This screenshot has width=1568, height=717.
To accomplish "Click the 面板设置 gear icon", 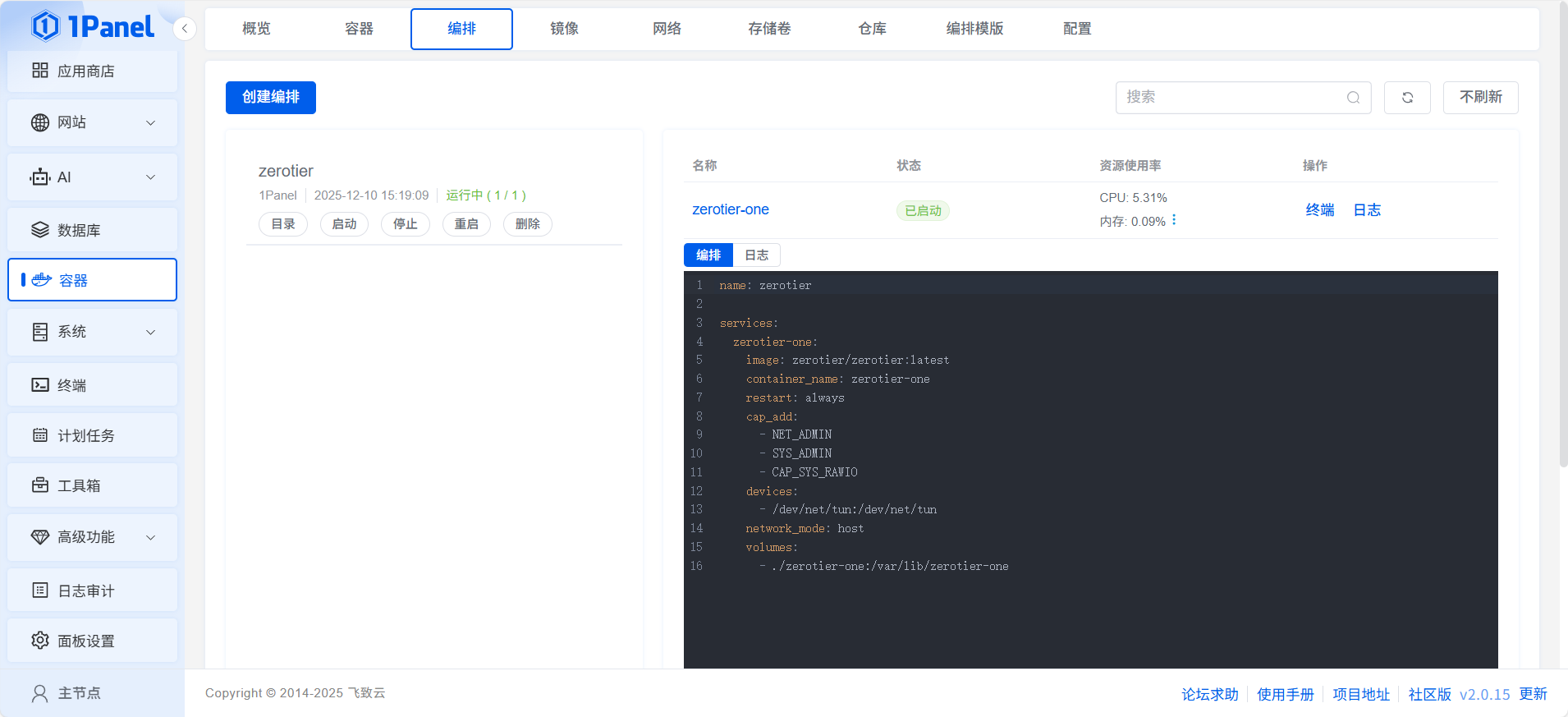I will point(40,641).
